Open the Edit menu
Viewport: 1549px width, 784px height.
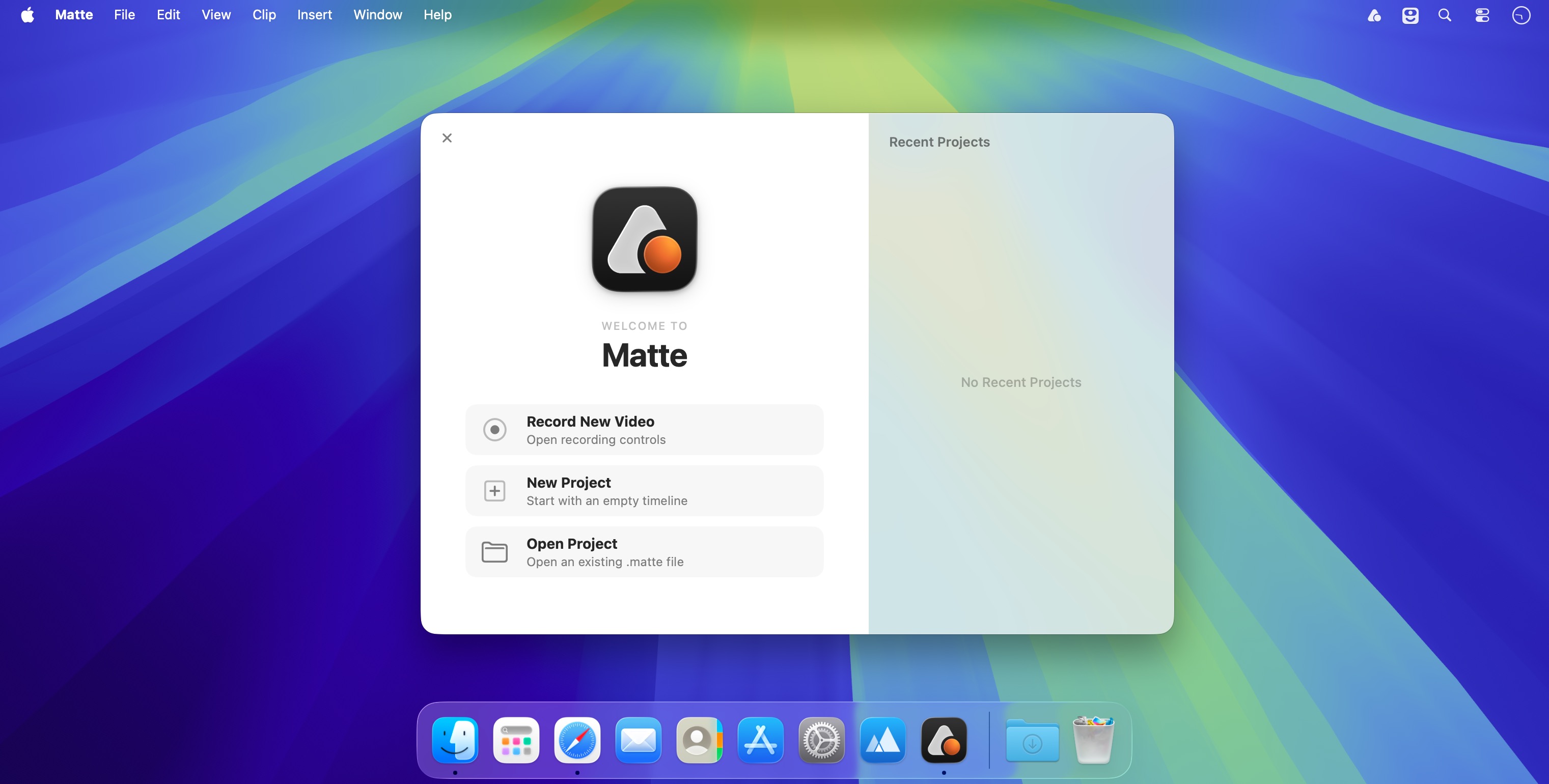[x=169, y=15]
